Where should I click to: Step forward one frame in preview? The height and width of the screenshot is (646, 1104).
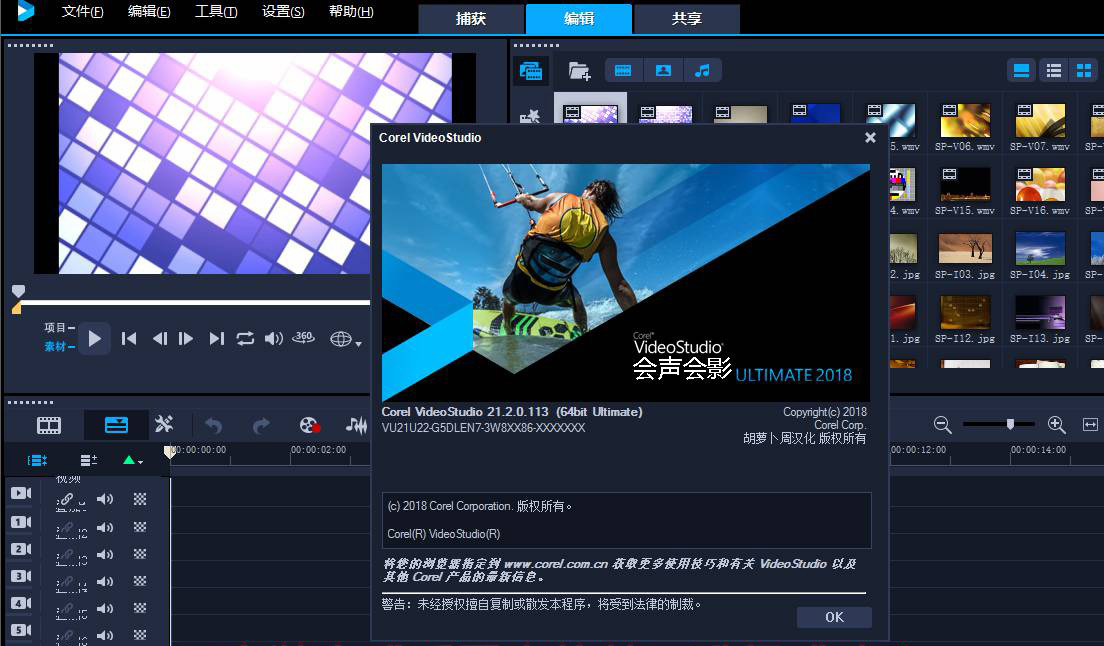[x=186, y=339]
